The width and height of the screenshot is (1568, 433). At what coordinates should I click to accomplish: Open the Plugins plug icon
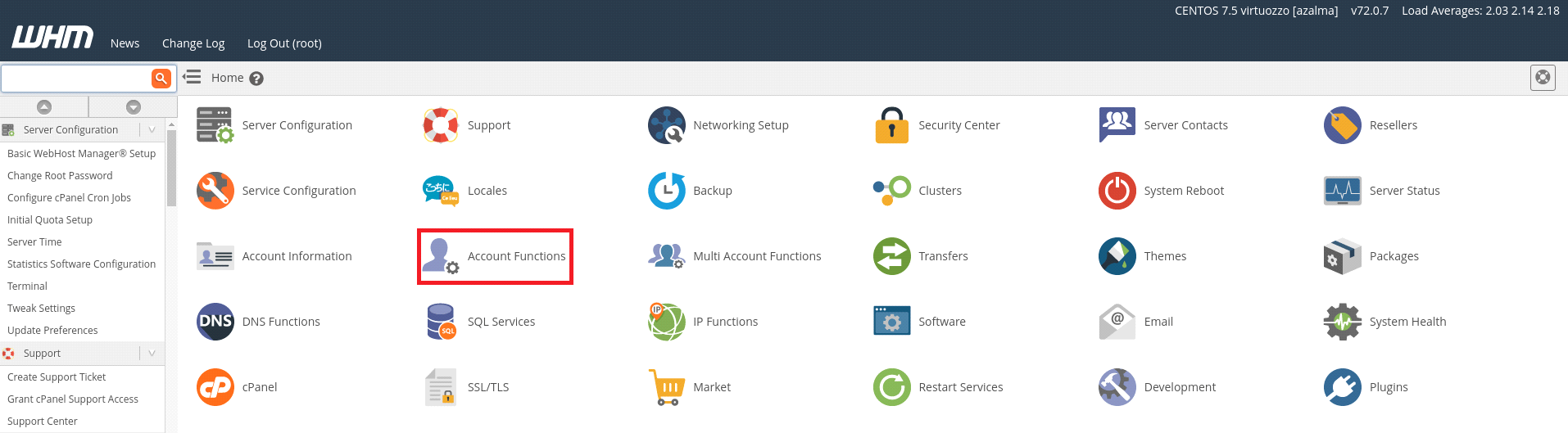(x=1343, y=387)
